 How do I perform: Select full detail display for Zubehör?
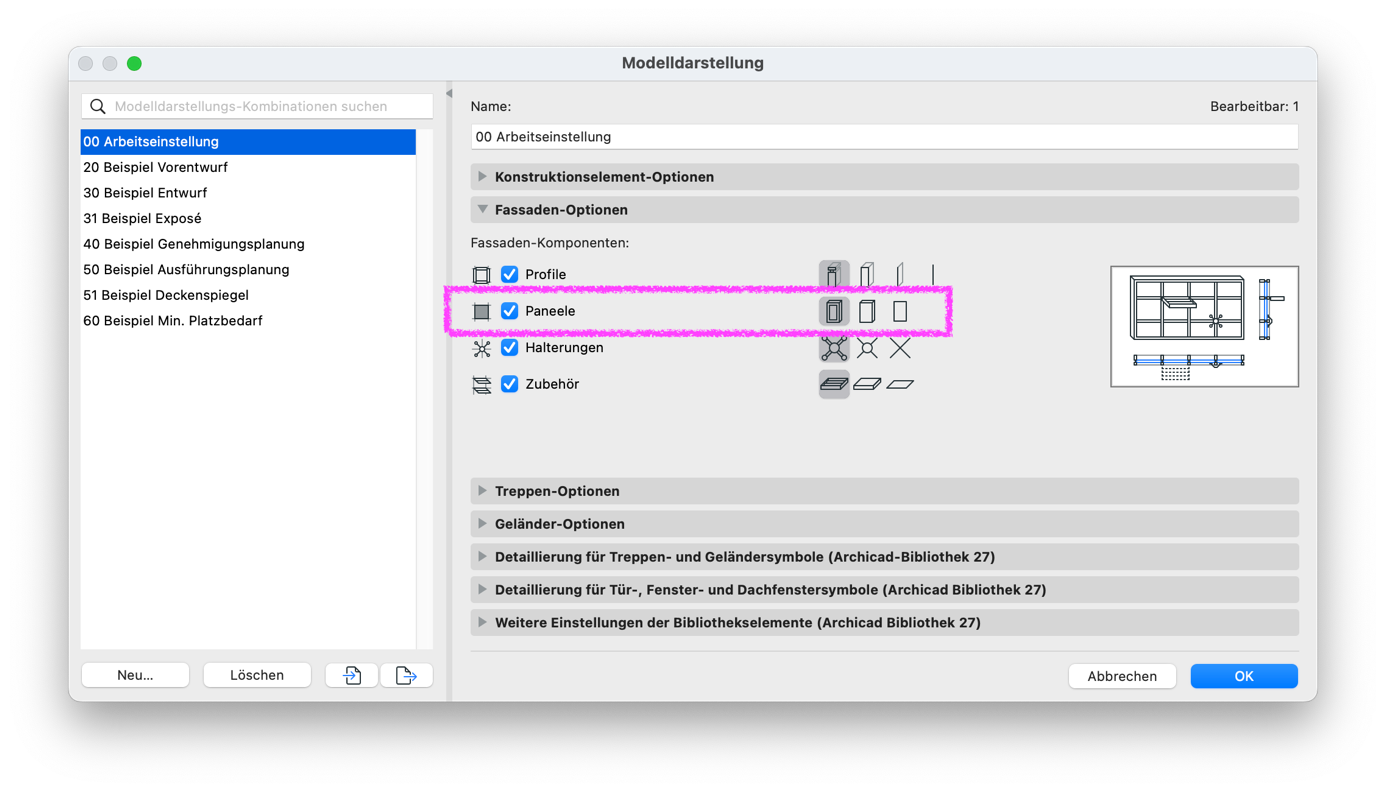point(834,384)
